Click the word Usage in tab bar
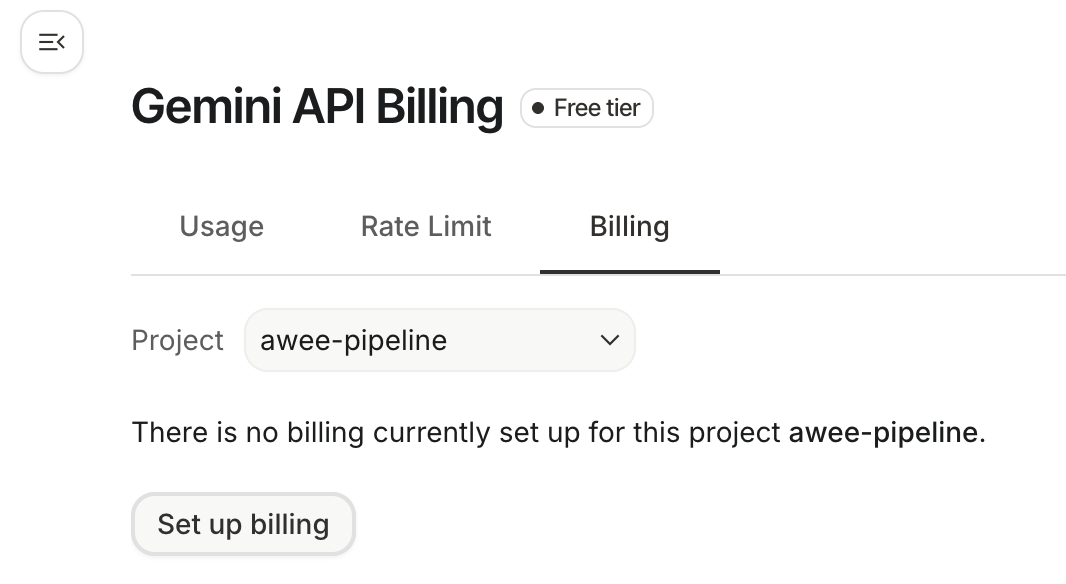This screenshot has width=1066, height=584. pyautogui.click(x=221, y=227)
